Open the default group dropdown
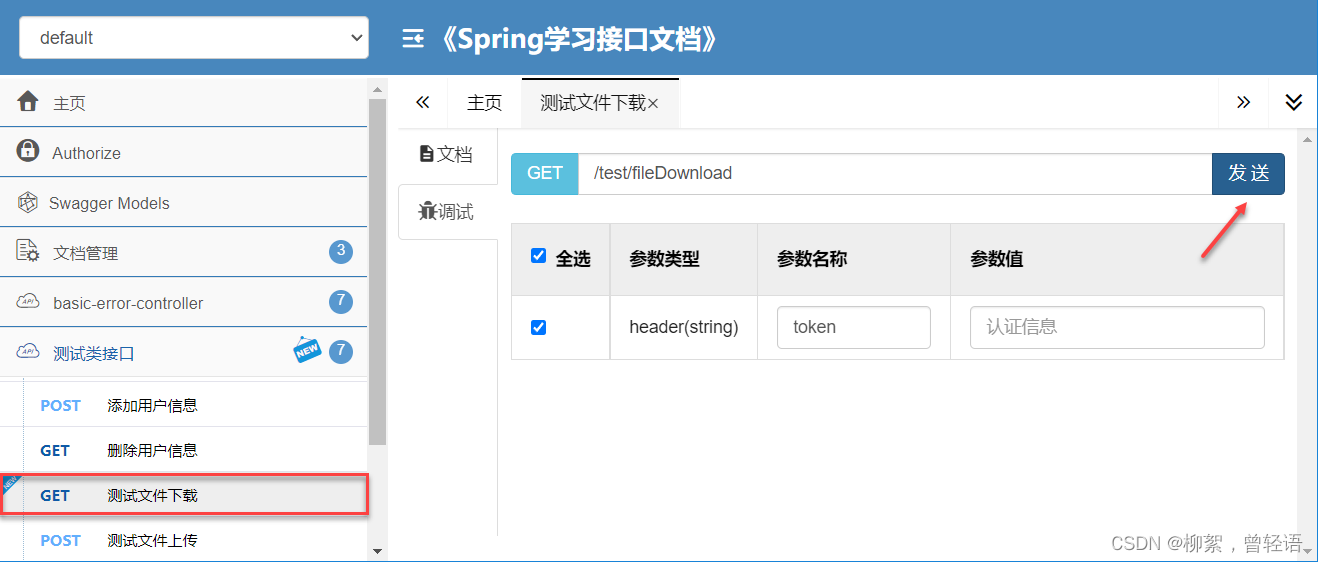 click(194, 38)
